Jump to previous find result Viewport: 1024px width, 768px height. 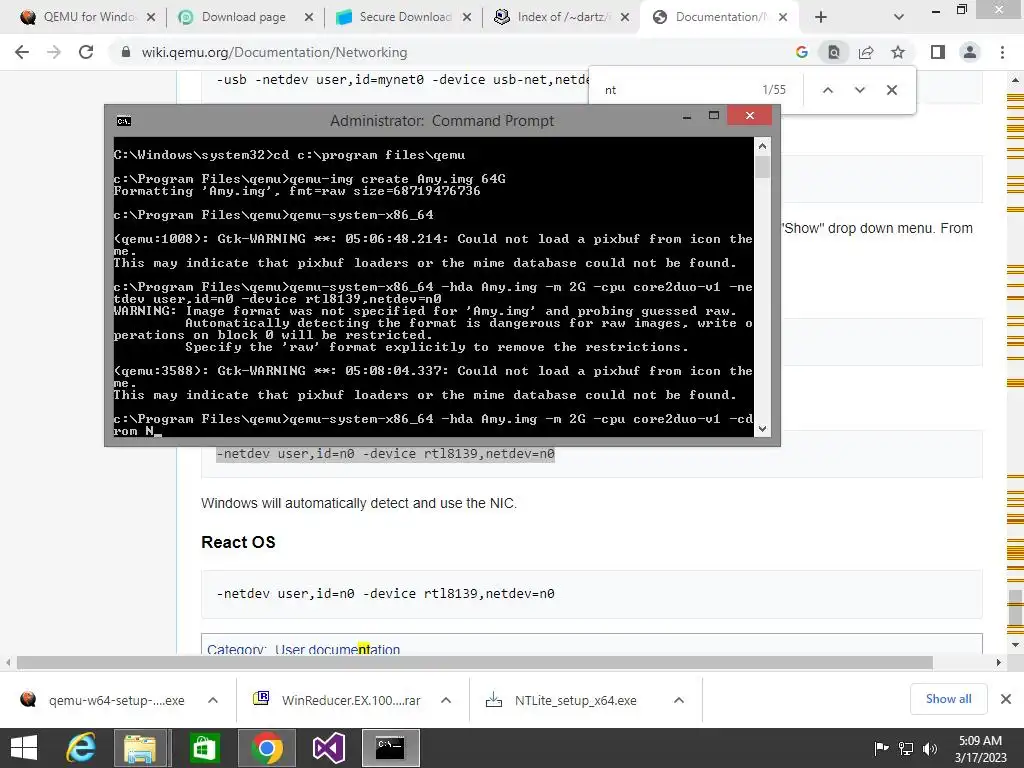tap(827, 90)
